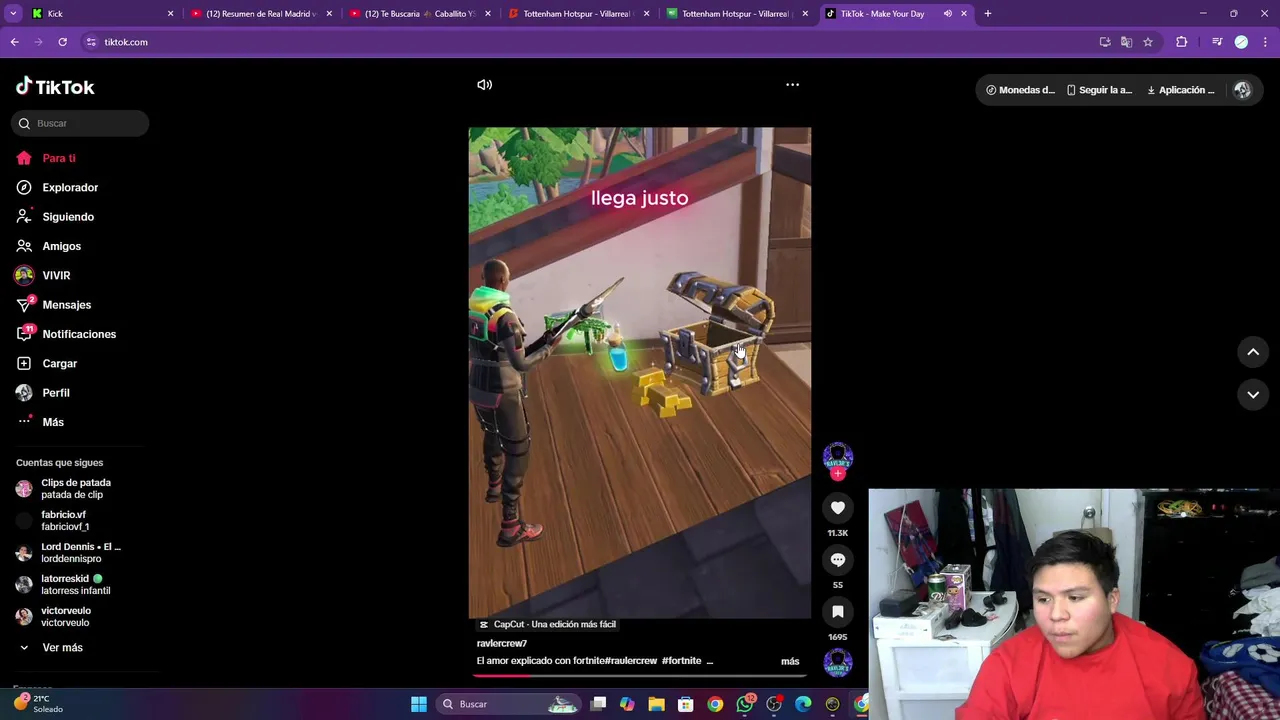Click Aplicación download button
This screenshot has width=1280, height=720.
coord(1180,90)
